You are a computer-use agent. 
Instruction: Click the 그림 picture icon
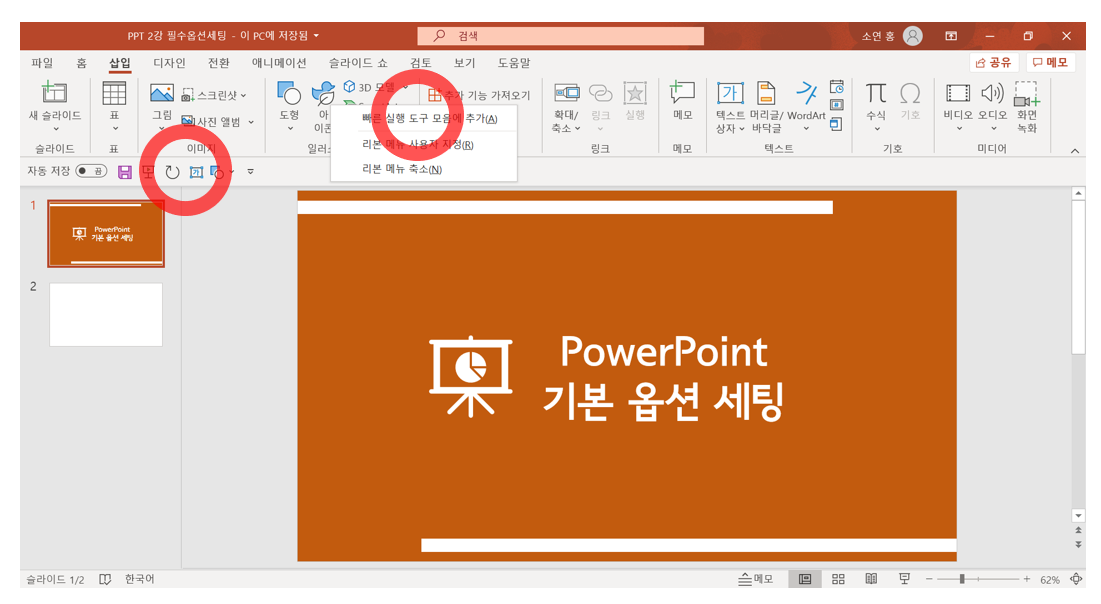click(161, 93)
